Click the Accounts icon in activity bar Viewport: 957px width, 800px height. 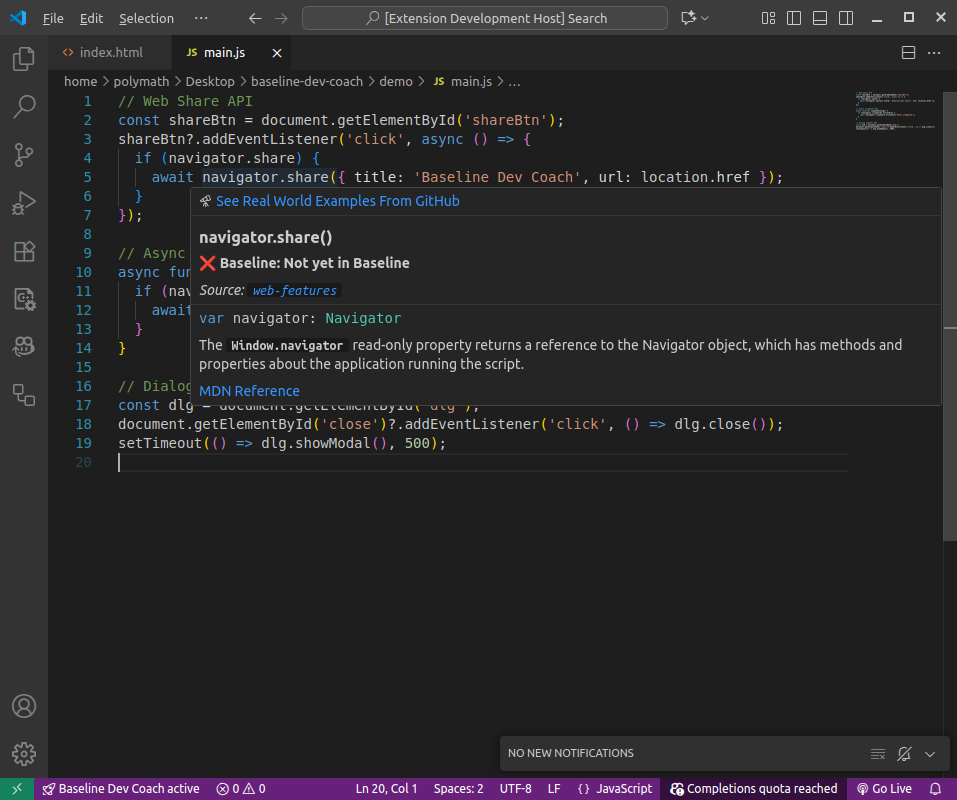[x=24, y=707]
